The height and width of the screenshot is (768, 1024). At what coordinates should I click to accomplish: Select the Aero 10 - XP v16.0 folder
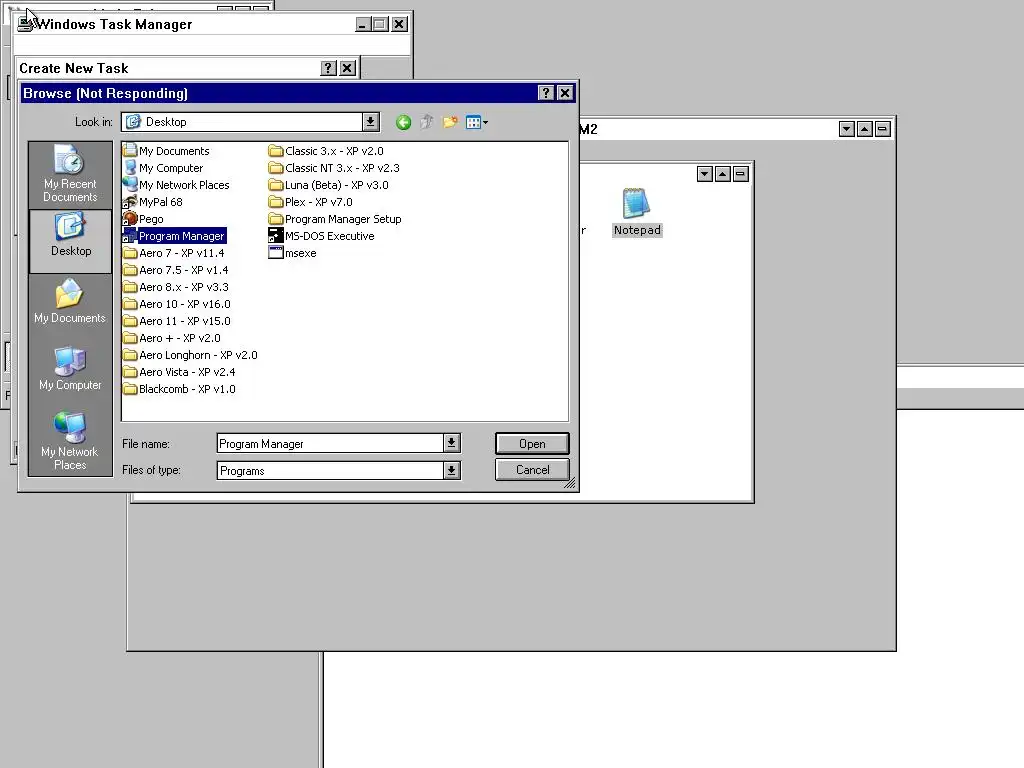(177, 304)
